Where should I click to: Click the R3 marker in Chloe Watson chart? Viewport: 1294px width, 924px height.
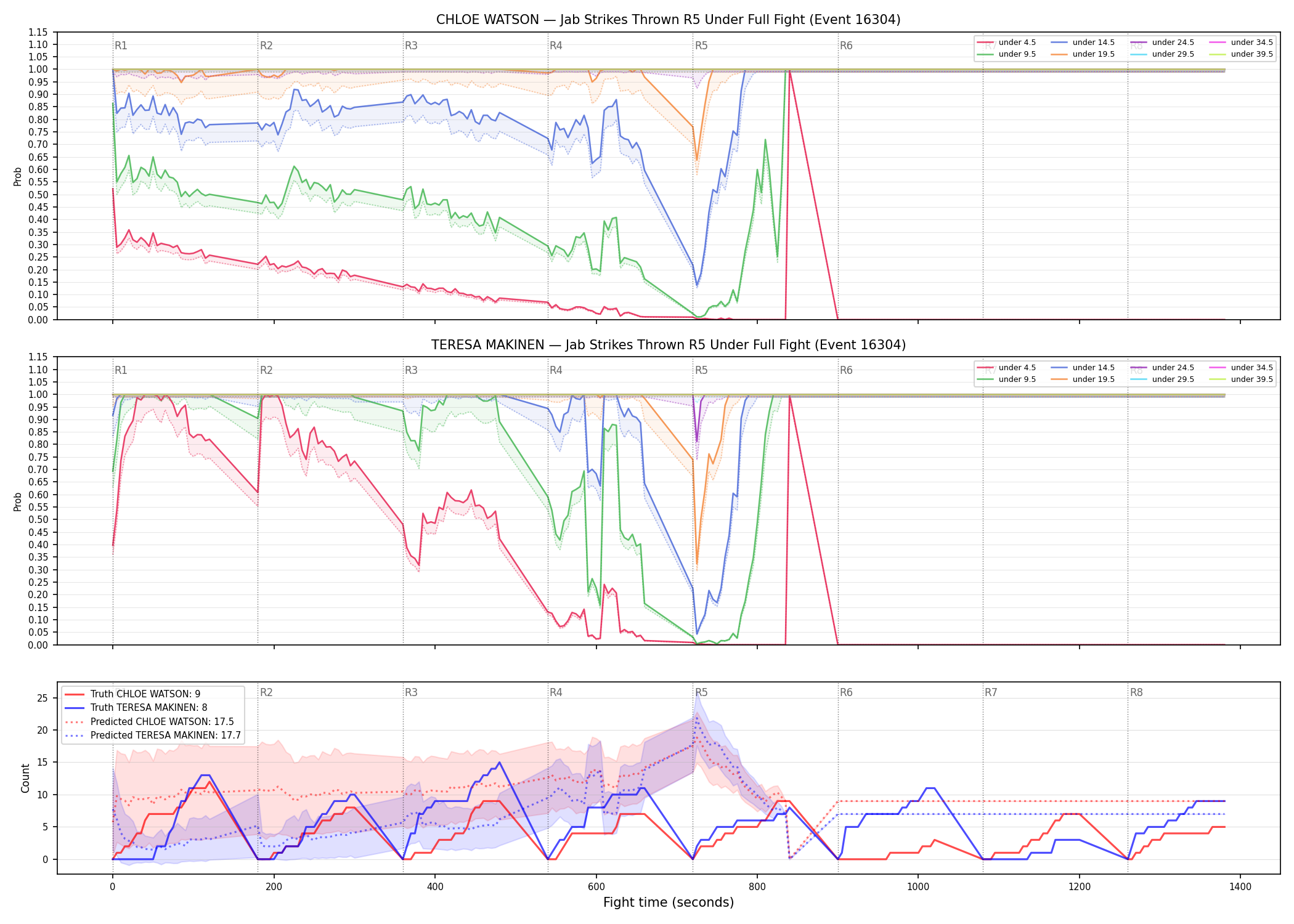tap(411, 46)
